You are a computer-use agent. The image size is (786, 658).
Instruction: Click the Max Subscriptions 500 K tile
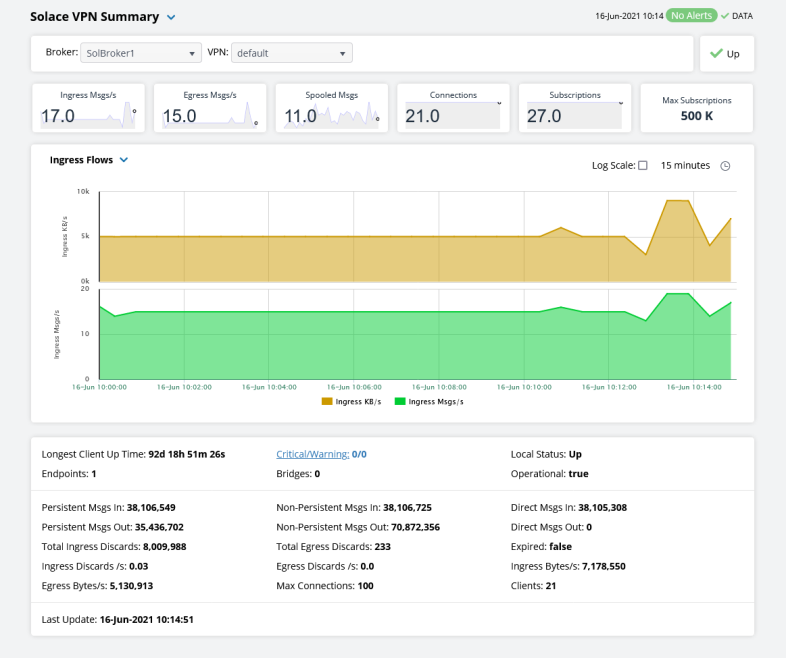pos(697,108)
